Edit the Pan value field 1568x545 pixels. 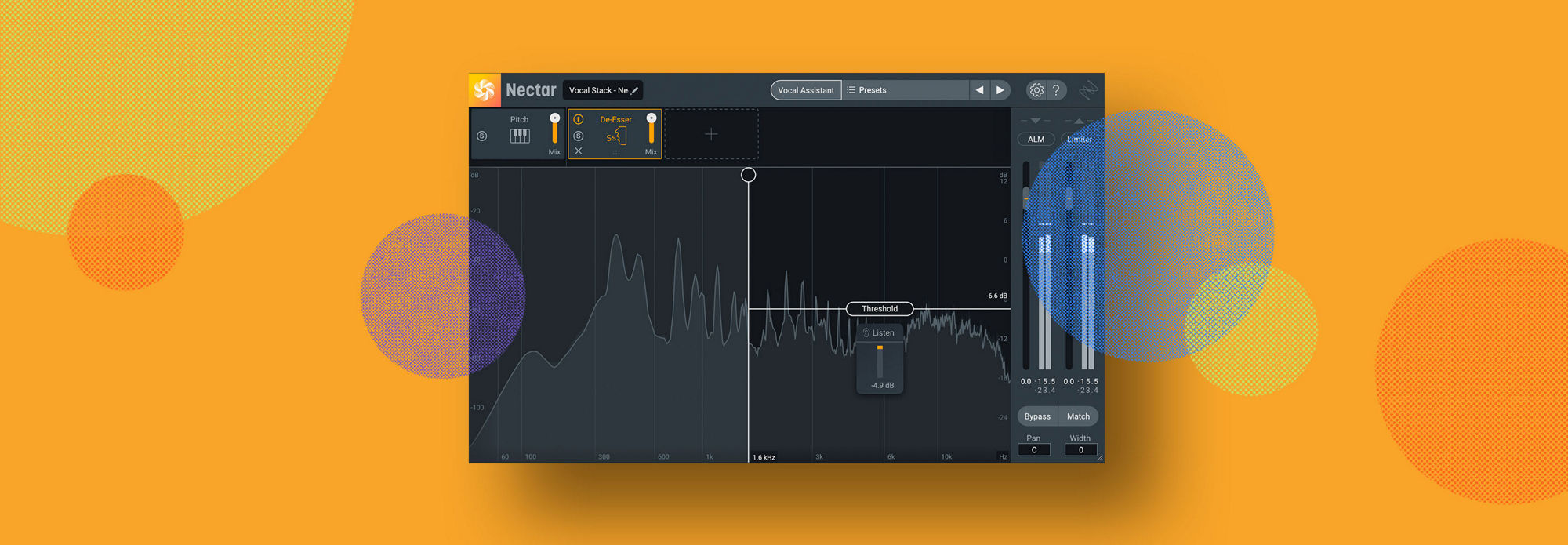click(1034, 450)
